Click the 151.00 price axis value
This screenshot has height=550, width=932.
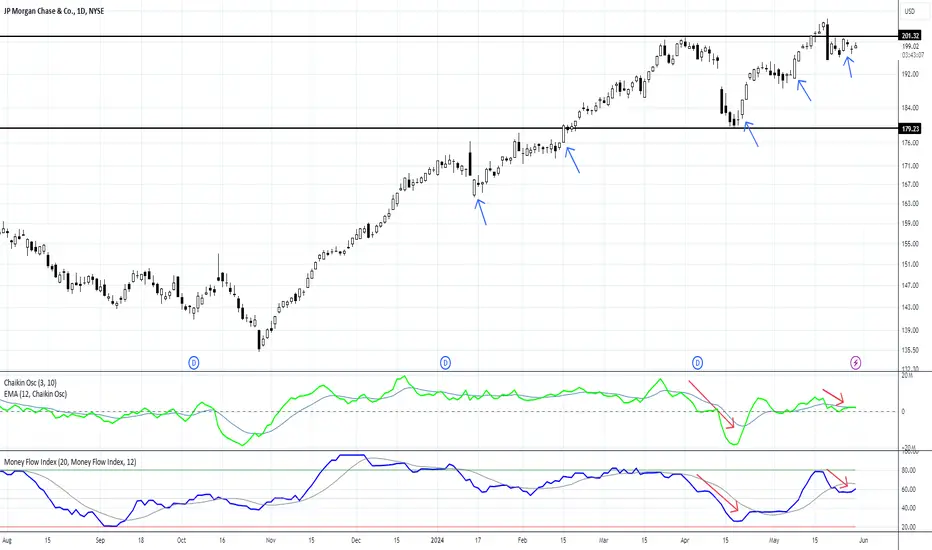(910, 264)
